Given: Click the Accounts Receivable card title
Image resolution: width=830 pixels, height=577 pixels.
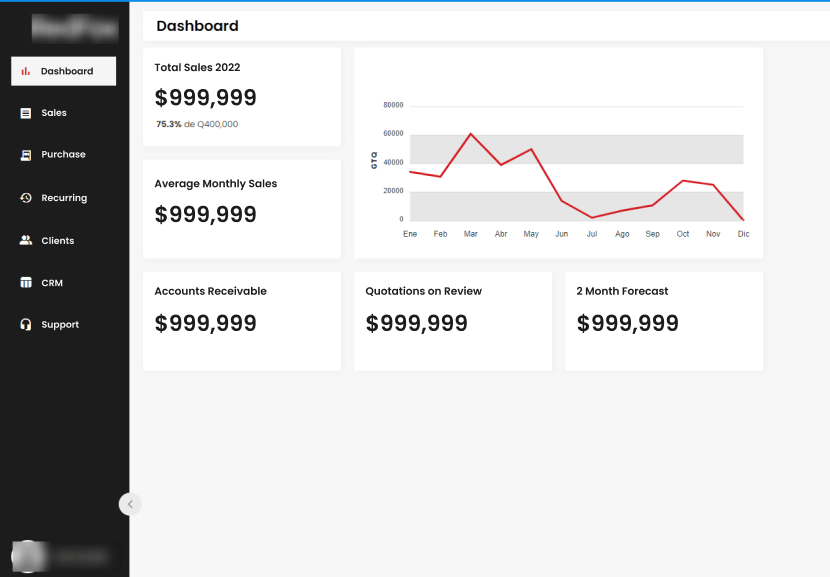Looking at the screenshot, I should pos(210,291).
